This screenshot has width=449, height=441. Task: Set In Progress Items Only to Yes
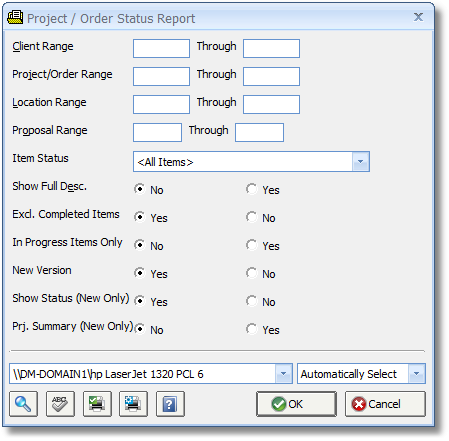(x=252, y=245)
